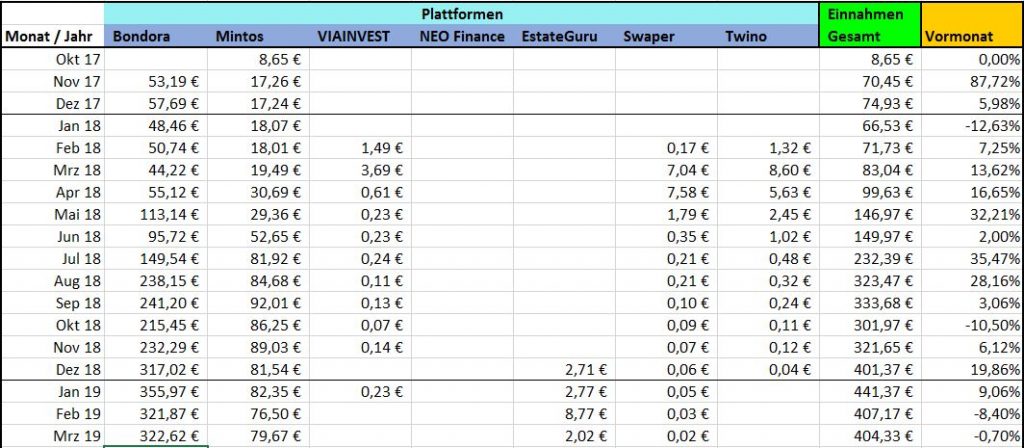Click Bondora cell 113,14 € for Mai 18

pos(155,214)
